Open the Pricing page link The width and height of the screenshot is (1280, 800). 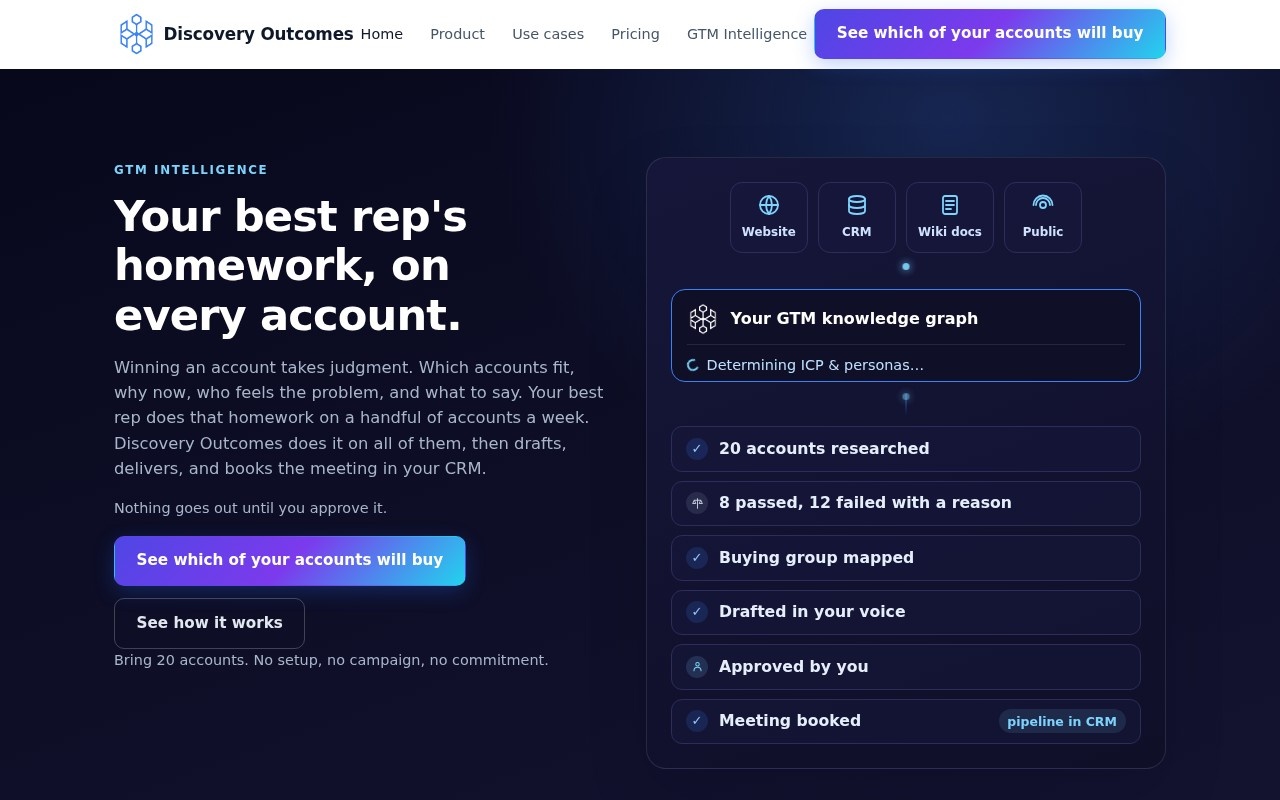[x=635, y=34]
